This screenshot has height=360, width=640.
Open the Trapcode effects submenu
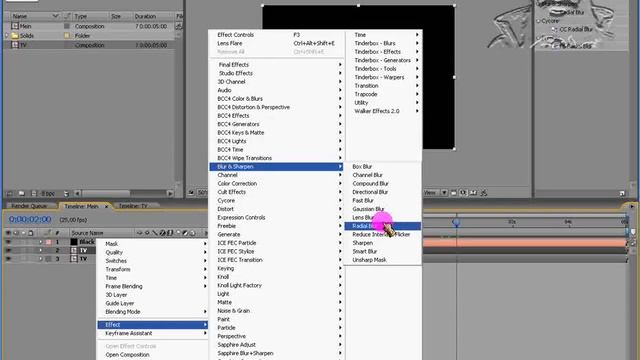click(x=384, y=94)
